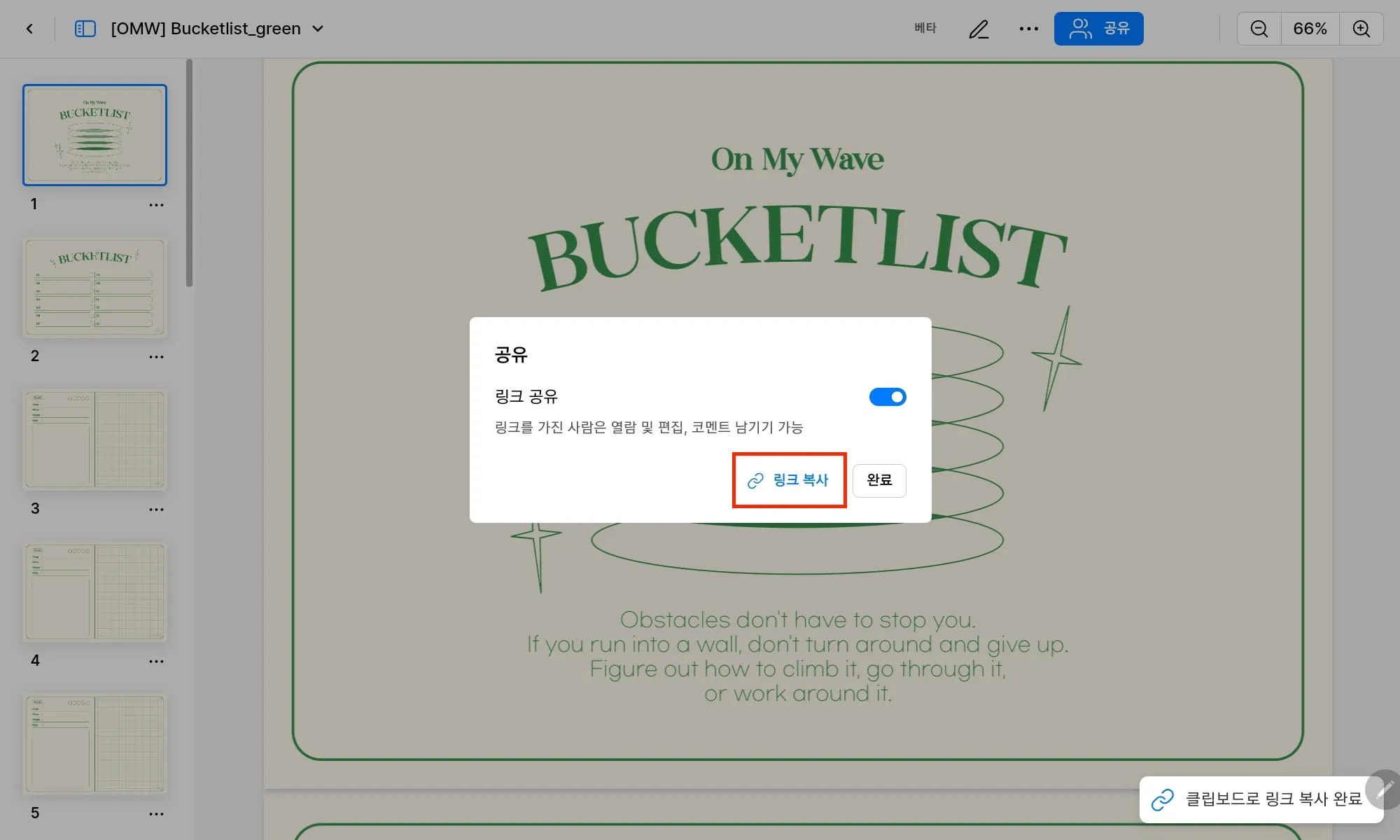Screen dimensions: 1400x840
Task: Click the zoom out magnifier icon
Action: [1259, 29]
